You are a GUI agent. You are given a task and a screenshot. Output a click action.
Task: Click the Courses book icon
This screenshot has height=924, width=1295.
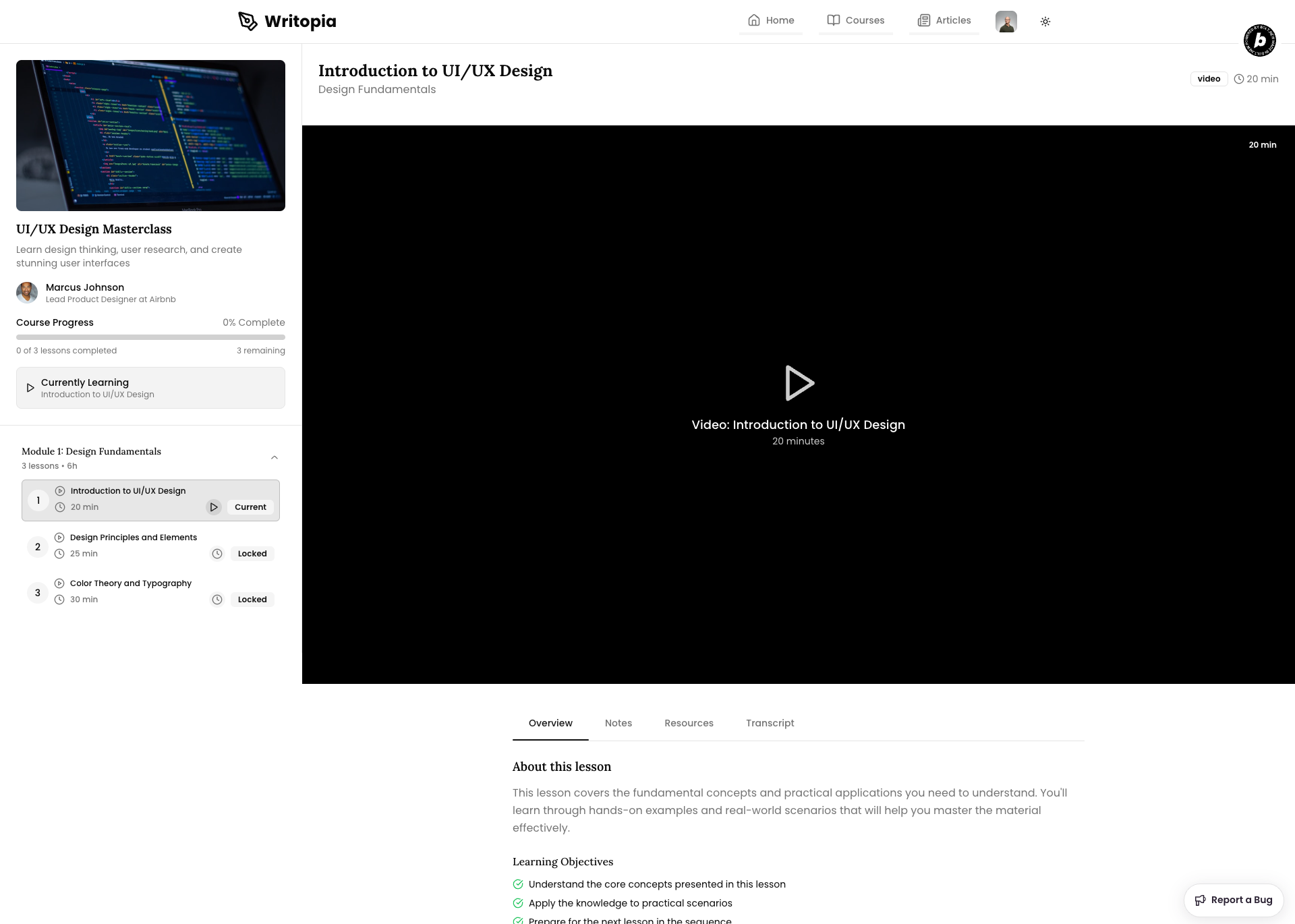pos(834,20)
